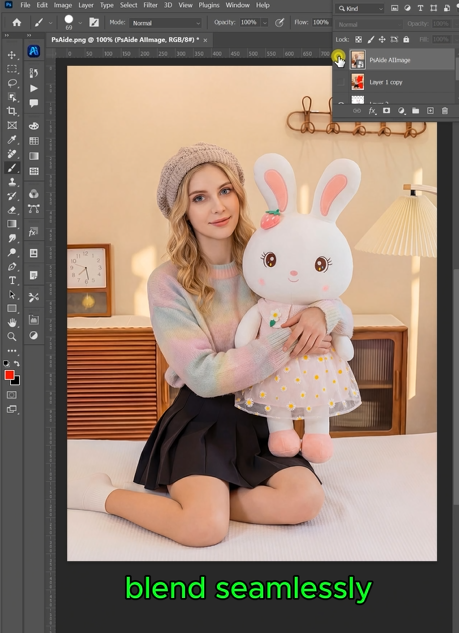The width and height of the screenshot is (459, 633).
Task: Hide the PsAide AIImage layer
Action: (340, 60)
